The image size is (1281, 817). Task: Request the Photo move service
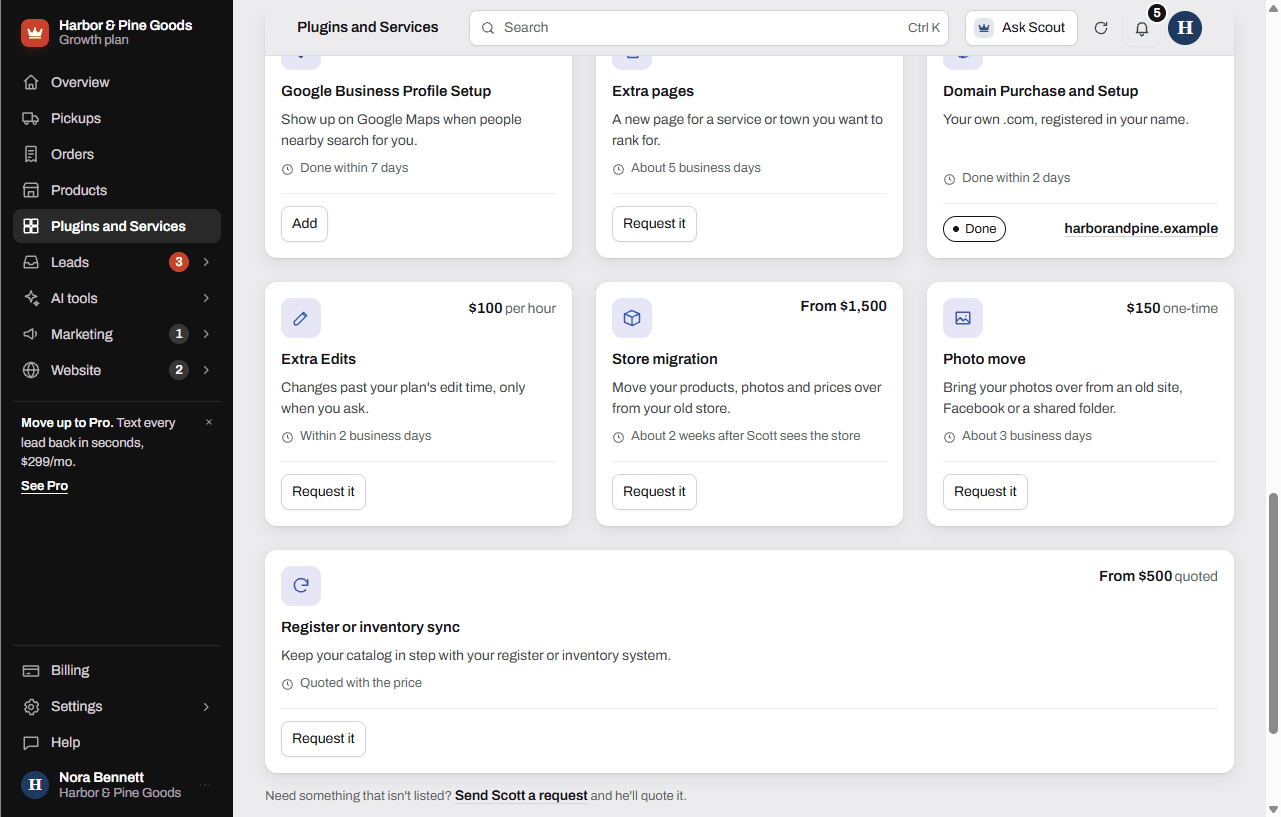(x=985, y=492)
